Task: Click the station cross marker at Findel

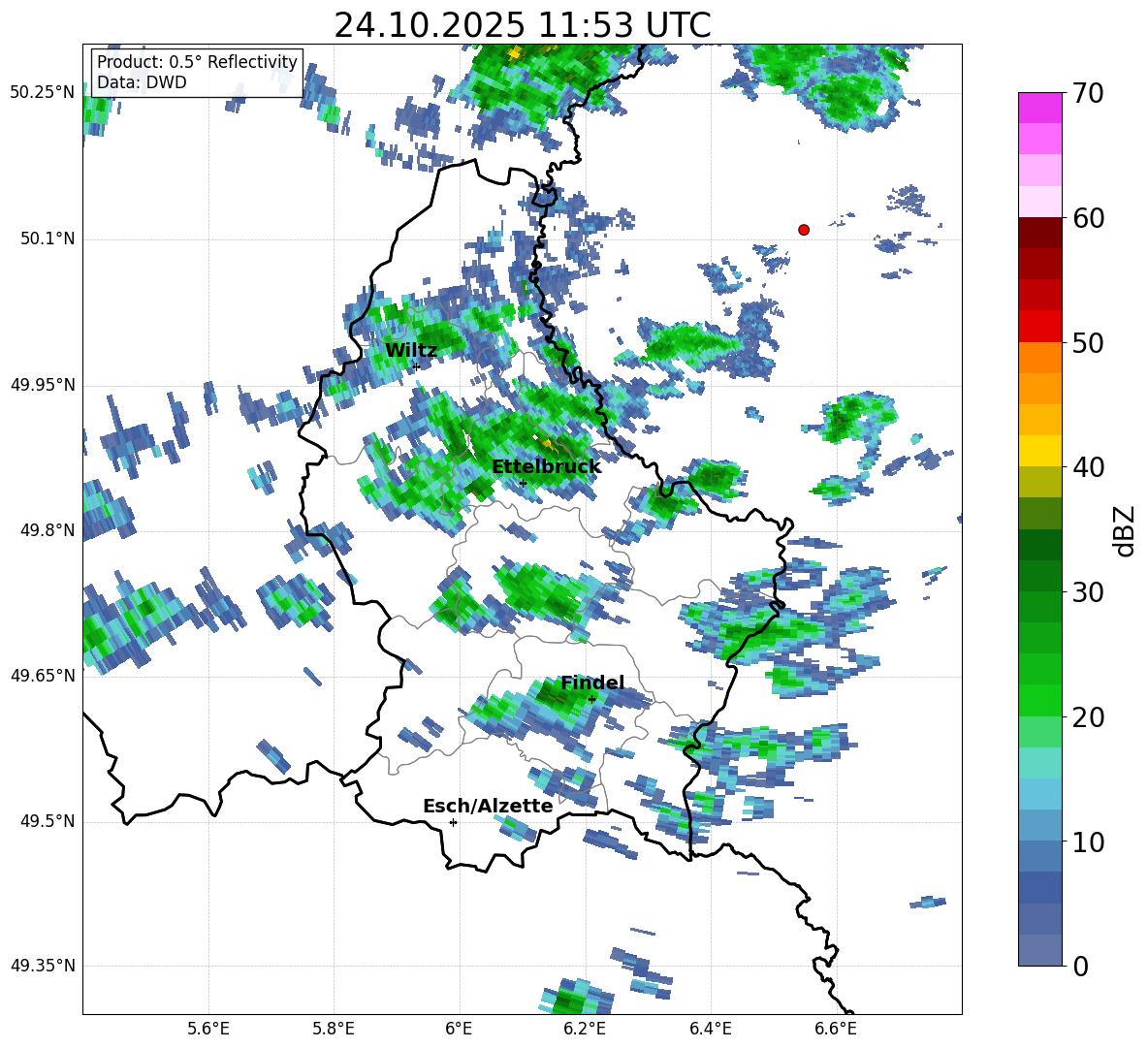Action: click(591, 700)
